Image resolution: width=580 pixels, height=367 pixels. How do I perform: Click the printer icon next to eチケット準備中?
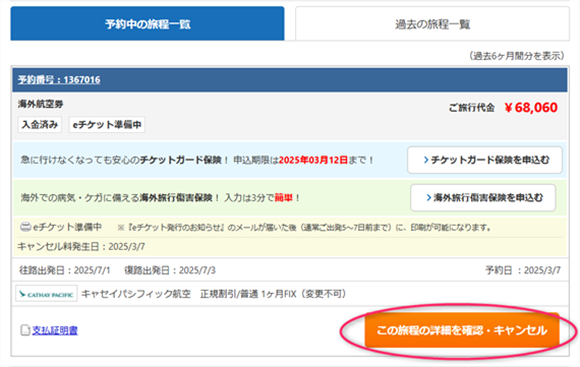(25, 227)
